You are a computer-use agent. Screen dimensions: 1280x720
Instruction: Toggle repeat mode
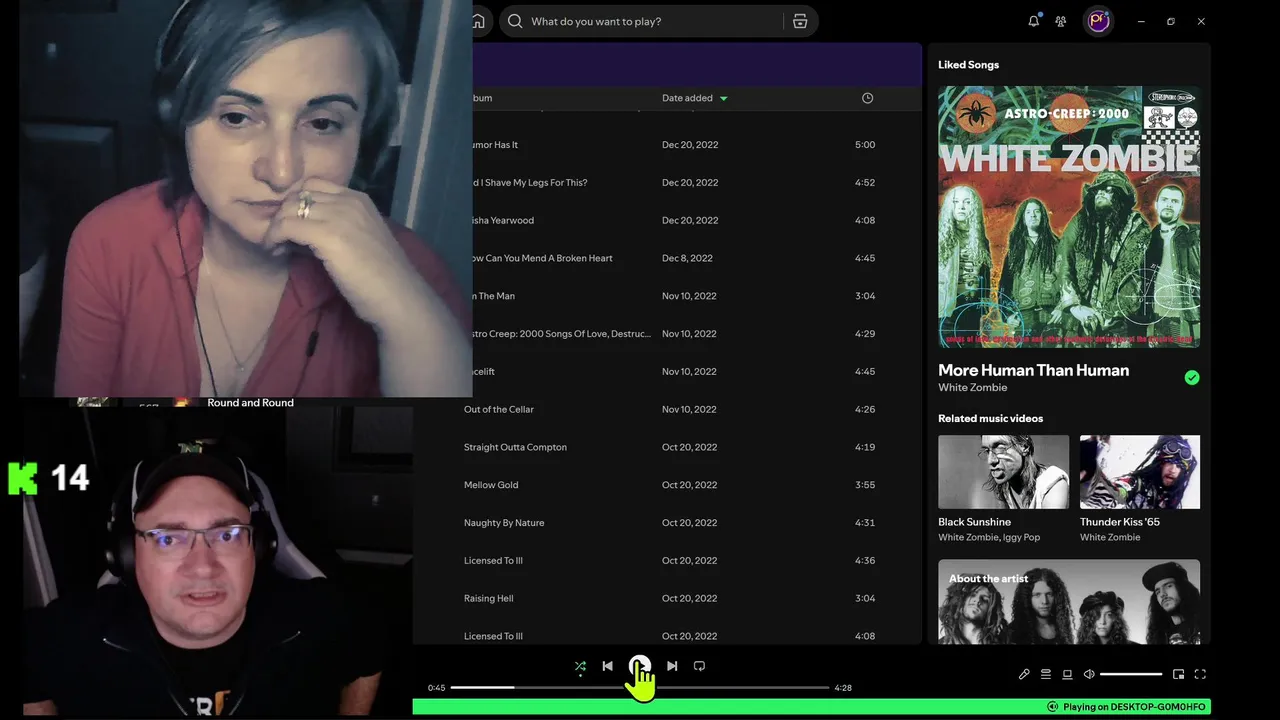pyautogui.click(x=699, y=666)
